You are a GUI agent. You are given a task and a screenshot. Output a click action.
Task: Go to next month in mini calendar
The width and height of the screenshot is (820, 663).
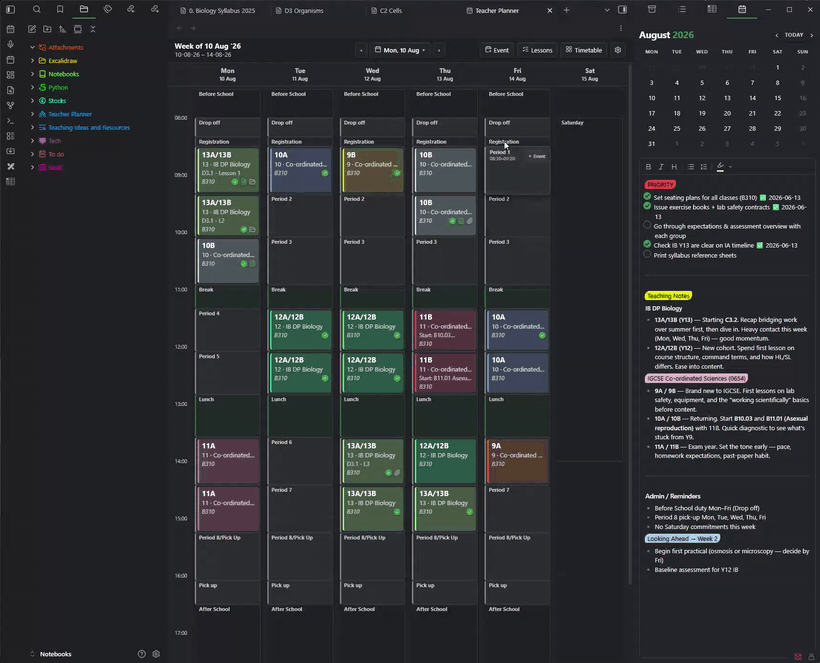point(812,35)
